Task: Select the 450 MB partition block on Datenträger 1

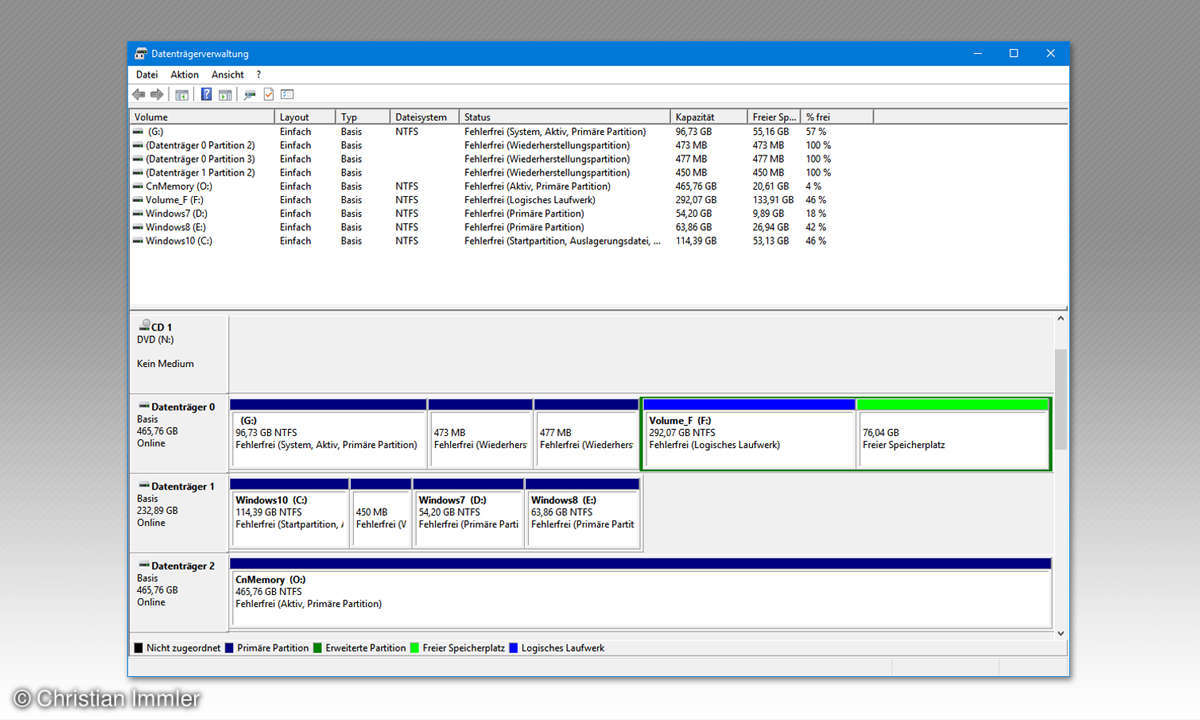Action: coord(381,513)
